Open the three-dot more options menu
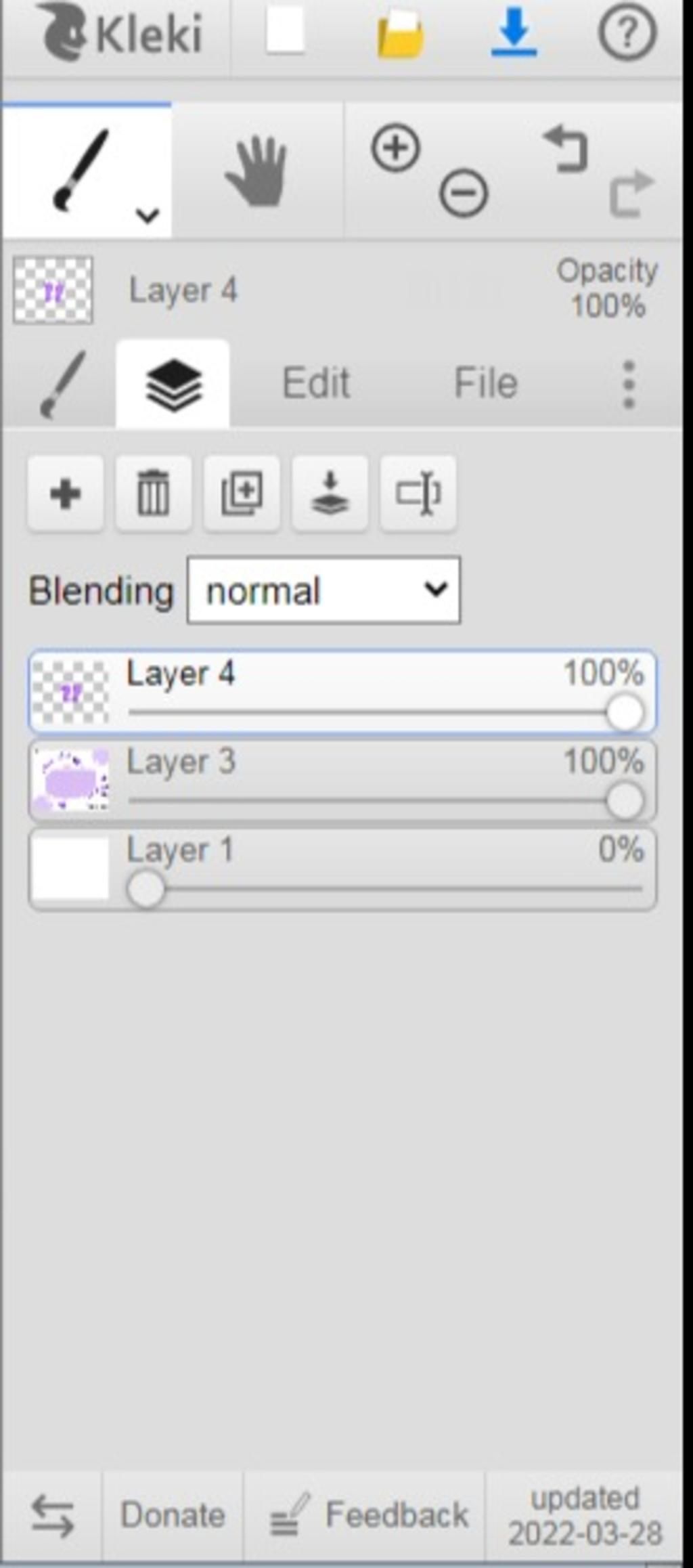This screenshot has height=1568, width=693. (x=629, y=385)
